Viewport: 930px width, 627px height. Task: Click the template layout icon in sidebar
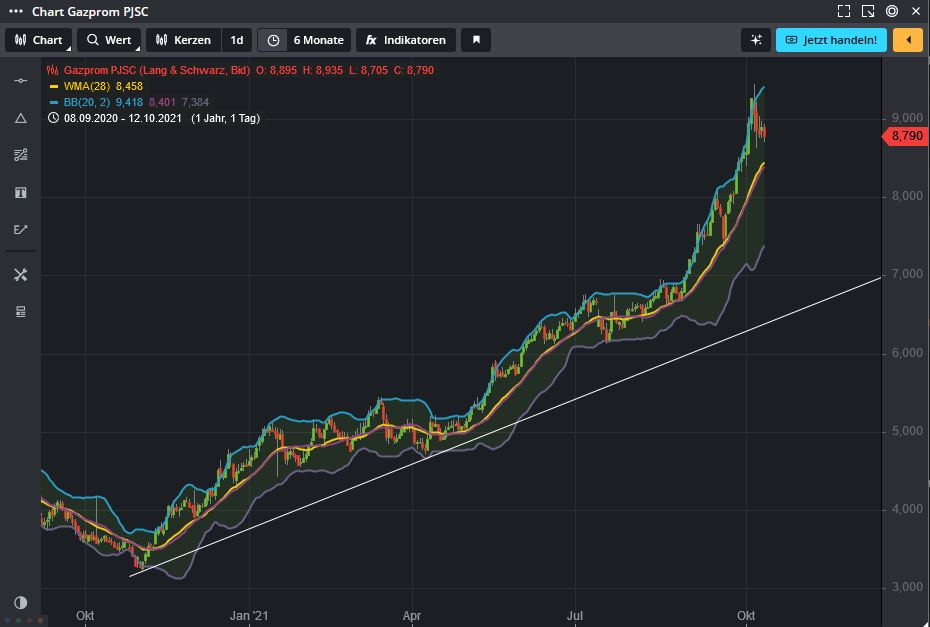20,312
